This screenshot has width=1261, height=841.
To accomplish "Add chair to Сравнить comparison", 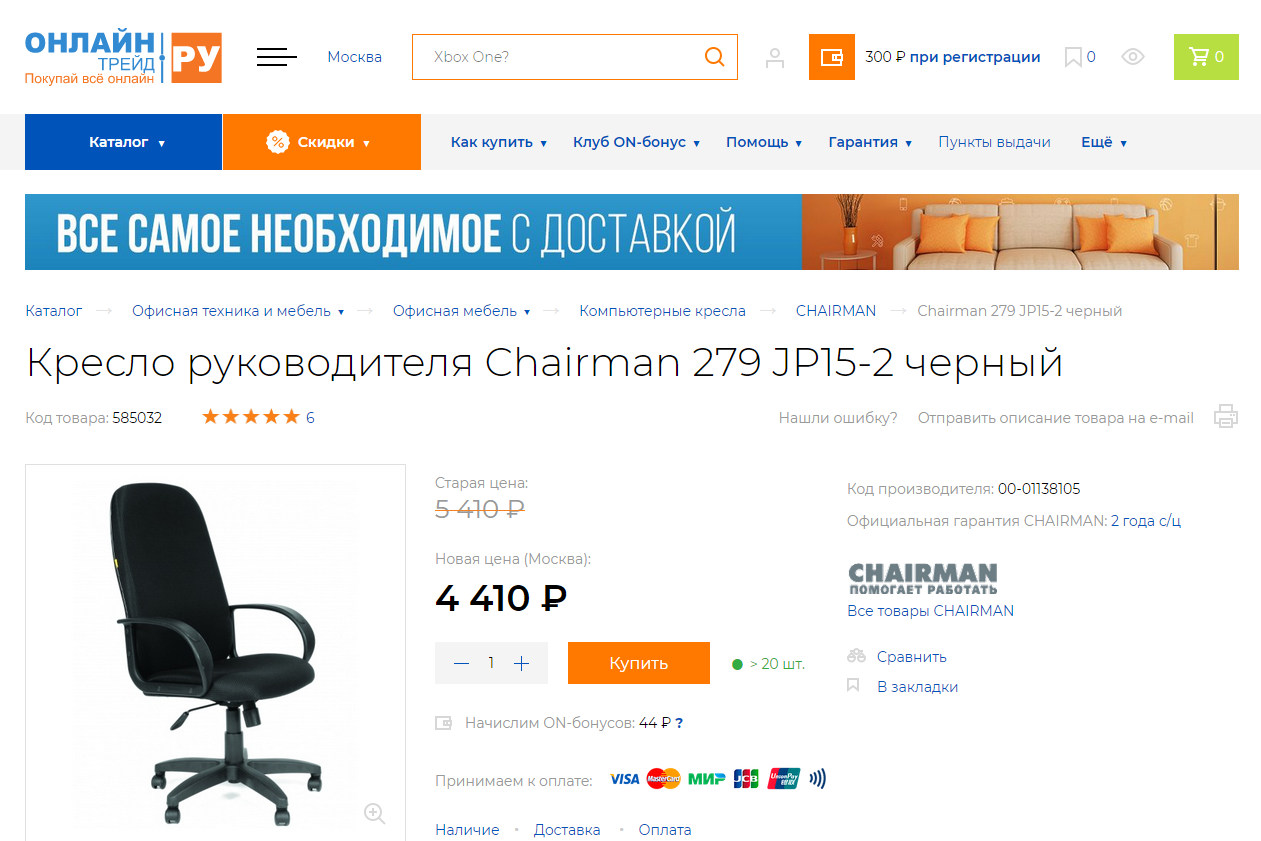I will pyautogui.click(x=911, y=657).
